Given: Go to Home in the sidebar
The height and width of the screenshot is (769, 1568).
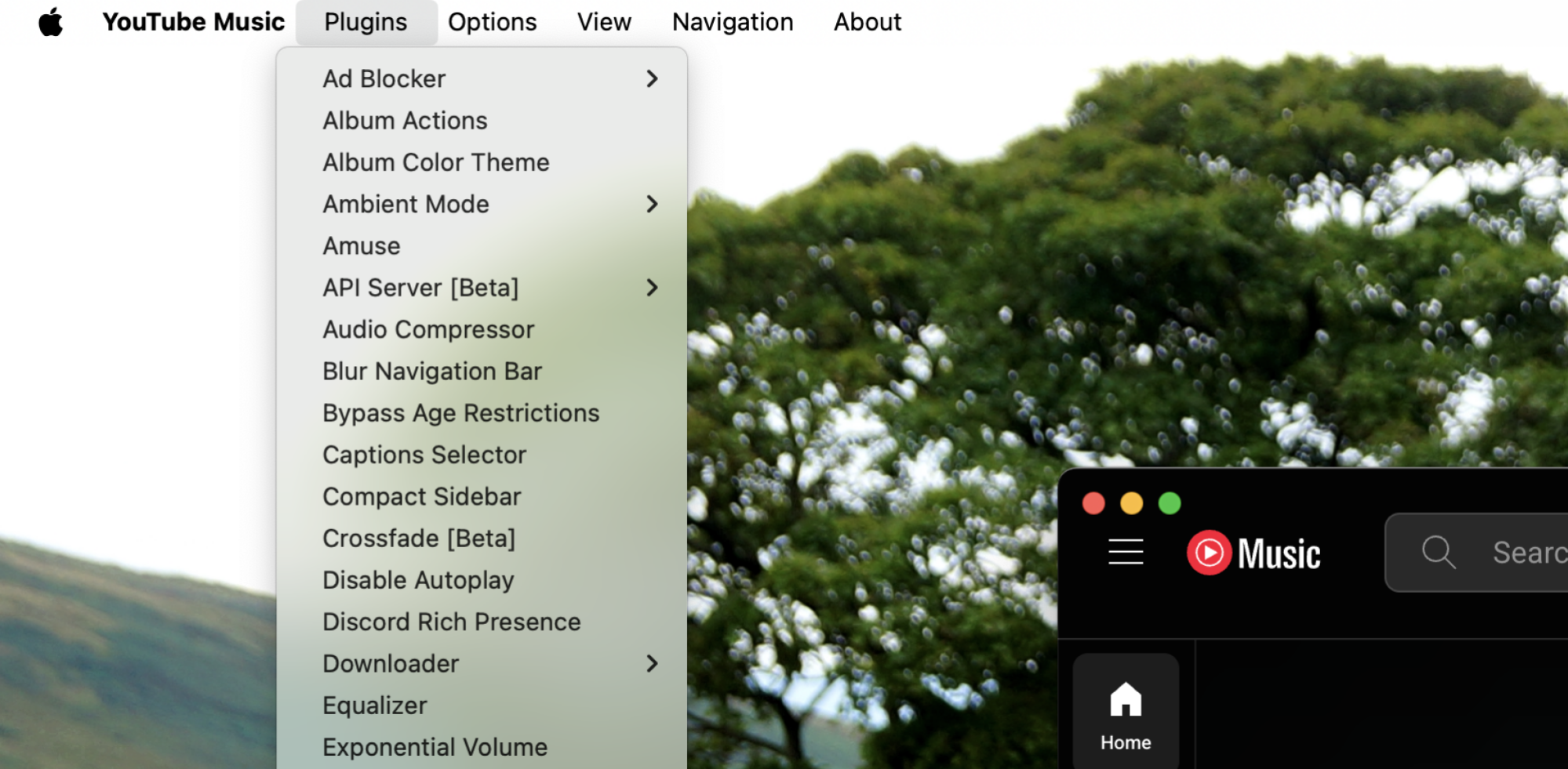Looking at the screenshot, I should pos(1126,712).
